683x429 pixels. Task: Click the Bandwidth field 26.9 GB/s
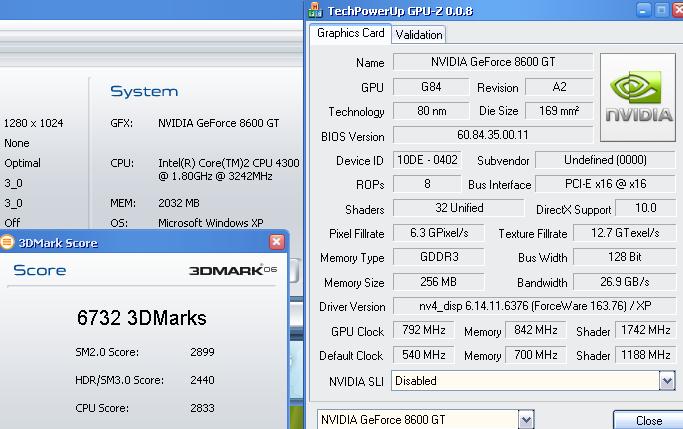tap(625, 282)
